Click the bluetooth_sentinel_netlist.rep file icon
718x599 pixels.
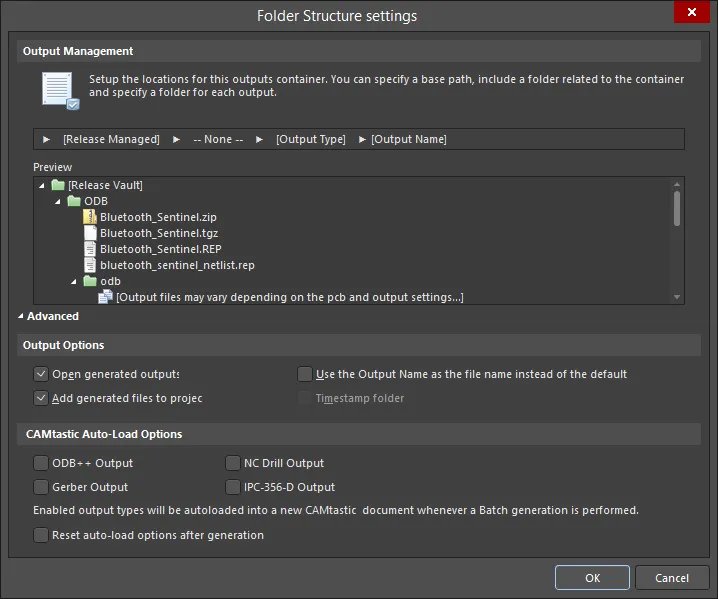(90, 265)
